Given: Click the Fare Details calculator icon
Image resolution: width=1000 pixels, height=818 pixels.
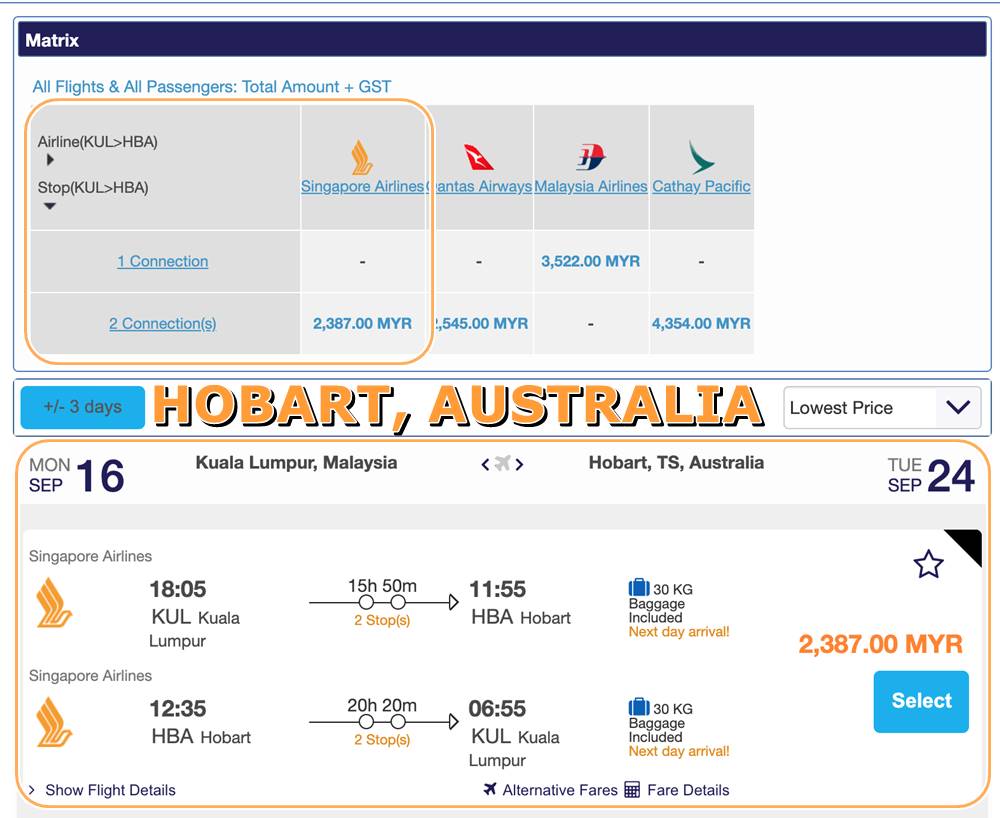Looking at the screenshot, I should point(632,789).
